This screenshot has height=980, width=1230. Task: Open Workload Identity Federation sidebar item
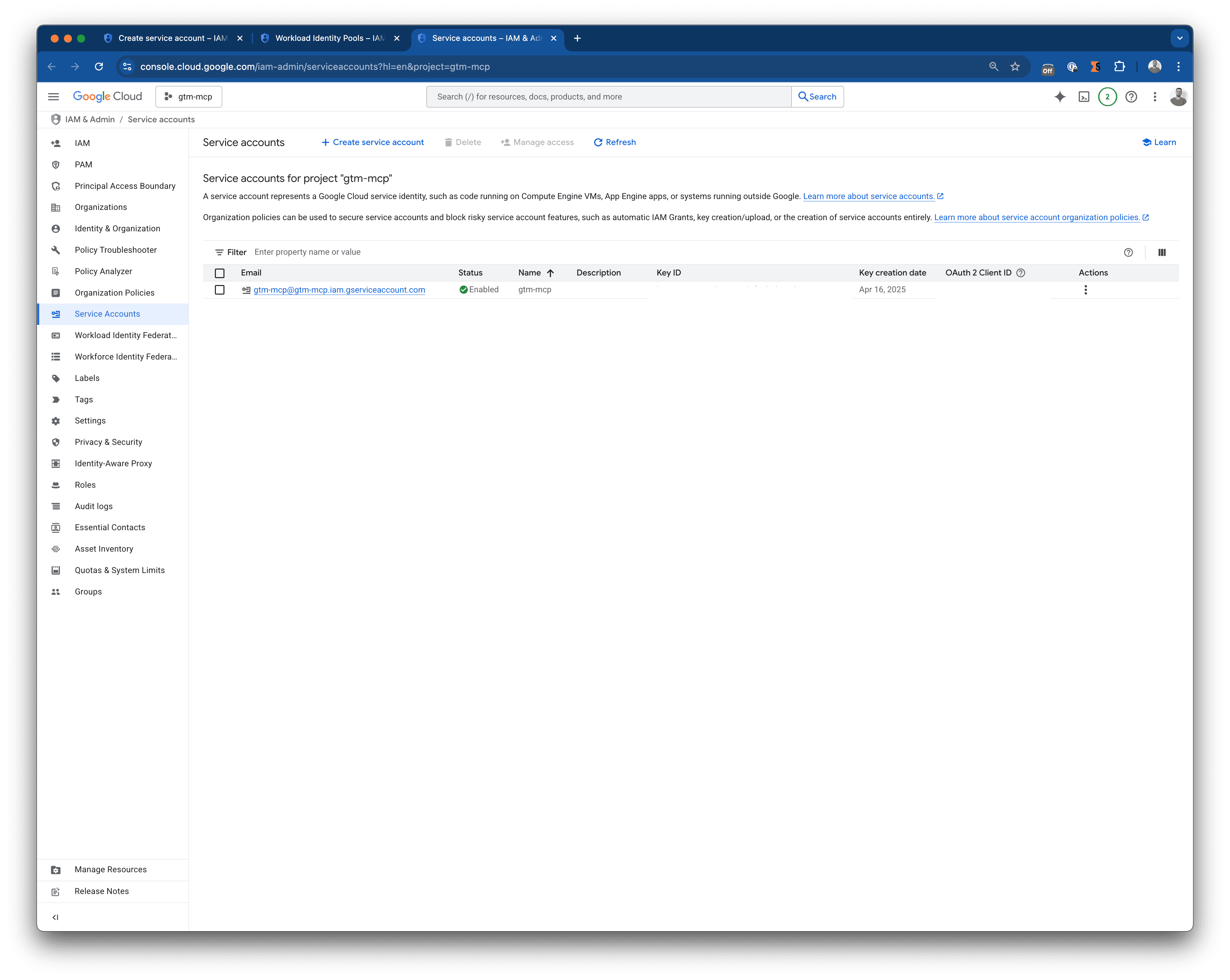point(113,335)
